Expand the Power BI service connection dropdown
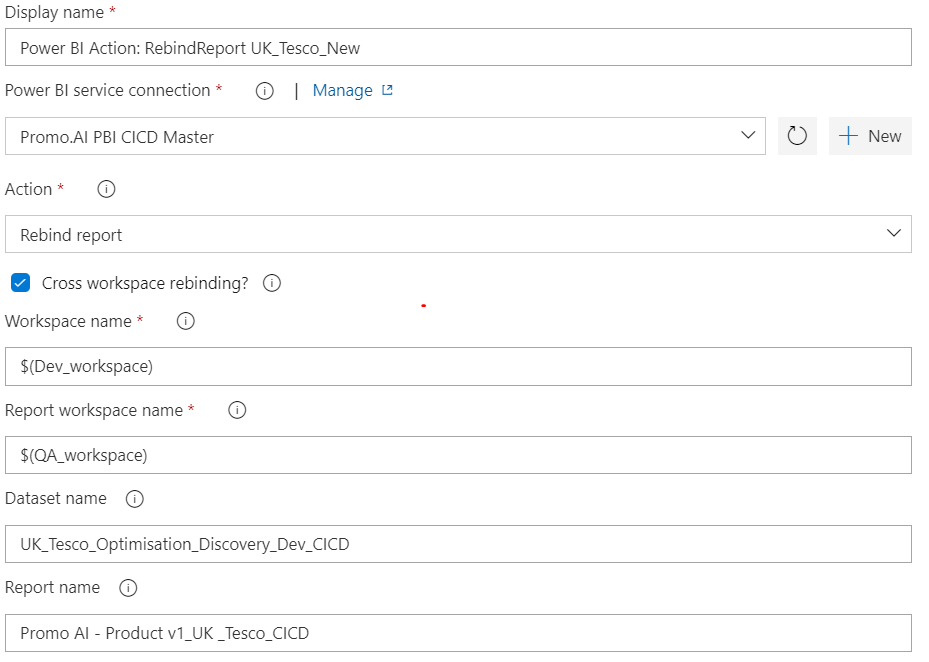 [750, 136]
